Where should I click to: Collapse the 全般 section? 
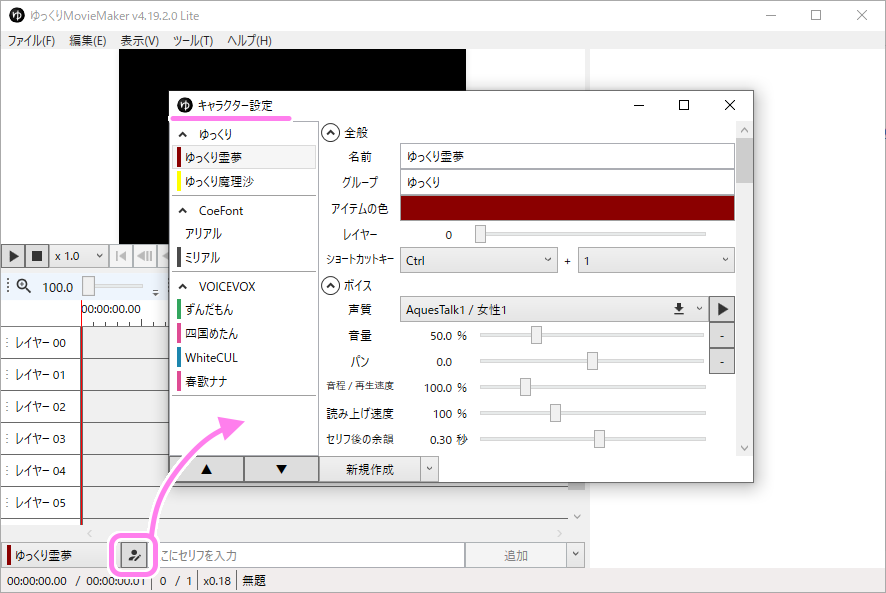pyautogui.click(x=331, y=133)
